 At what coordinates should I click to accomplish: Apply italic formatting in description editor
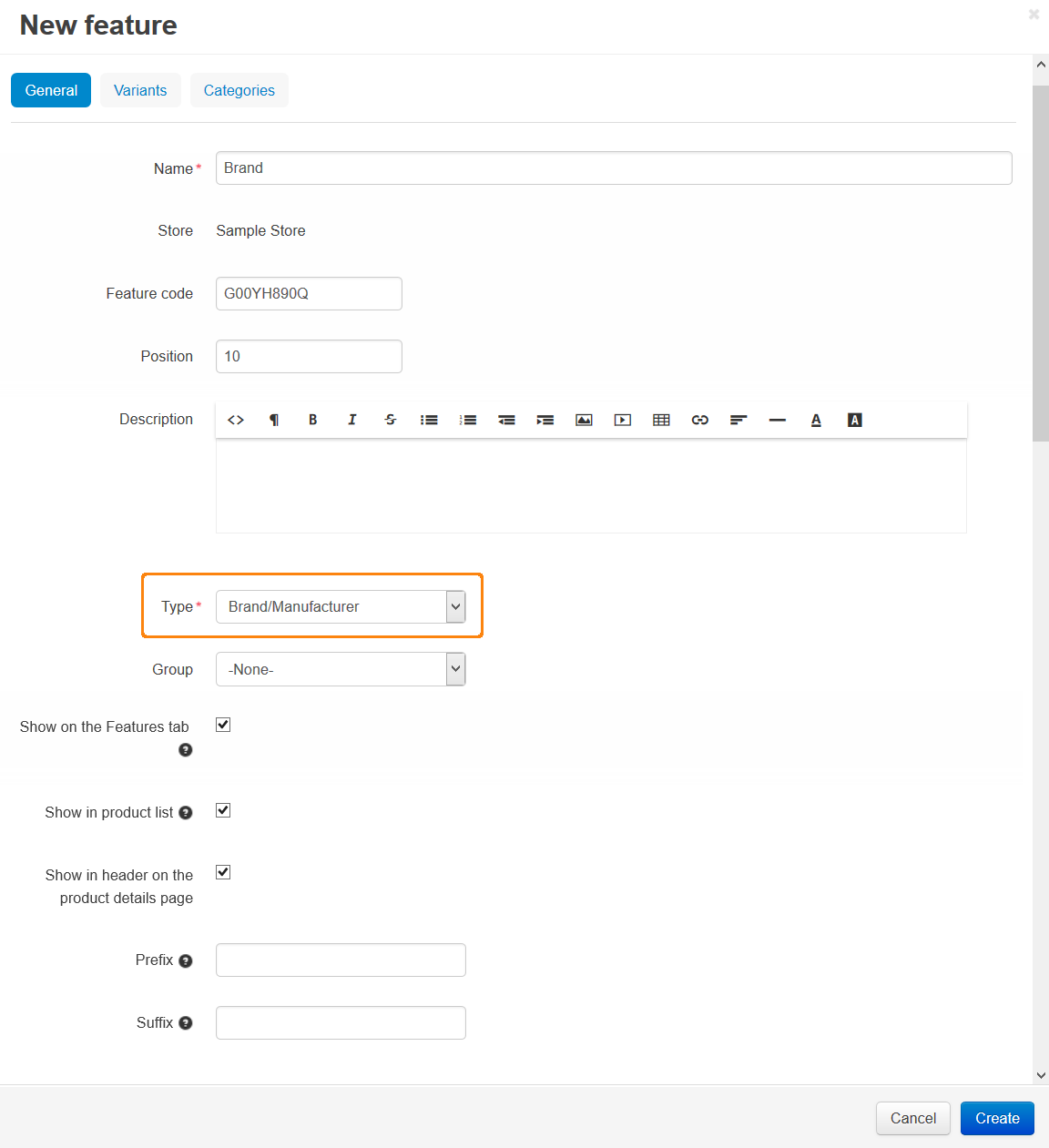(x=351, y=420)
